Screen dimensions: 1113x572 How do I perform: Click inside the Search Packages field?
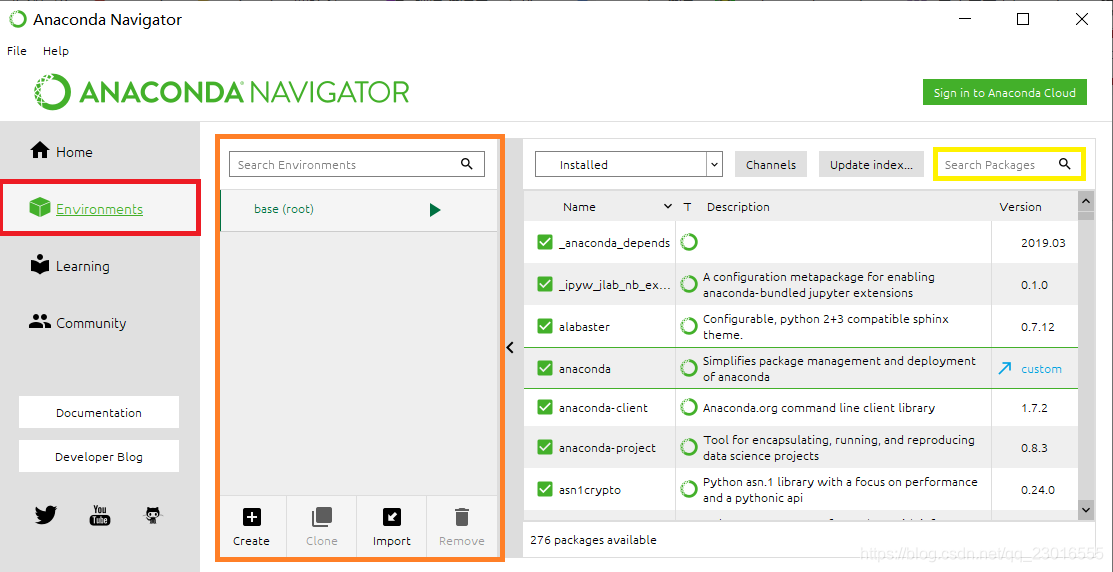1007,164
